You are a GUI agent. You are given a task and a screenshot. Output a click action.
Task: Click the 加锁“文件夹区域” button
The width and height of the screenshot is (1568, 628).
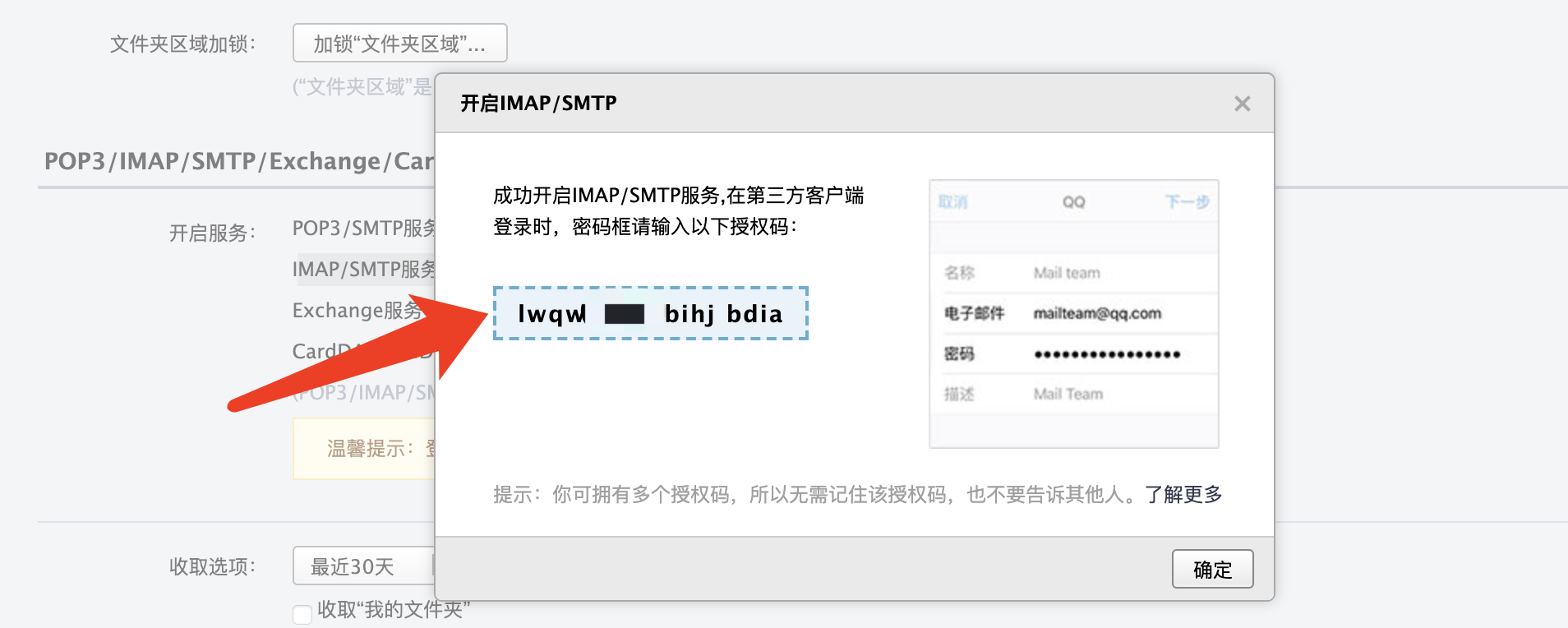[x=399, y=43]
